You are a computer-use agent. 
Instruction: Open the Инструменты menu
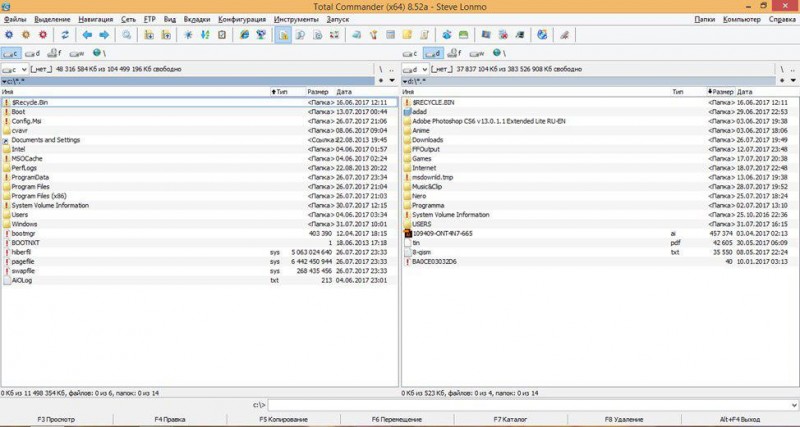296,19
